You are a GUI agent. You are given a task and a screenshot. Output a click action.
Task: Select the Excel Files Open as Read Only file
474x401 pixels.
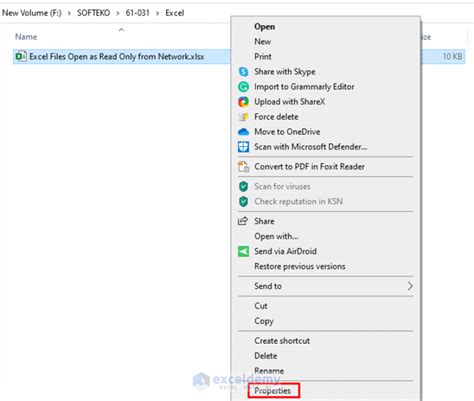(x=117, y=57)
